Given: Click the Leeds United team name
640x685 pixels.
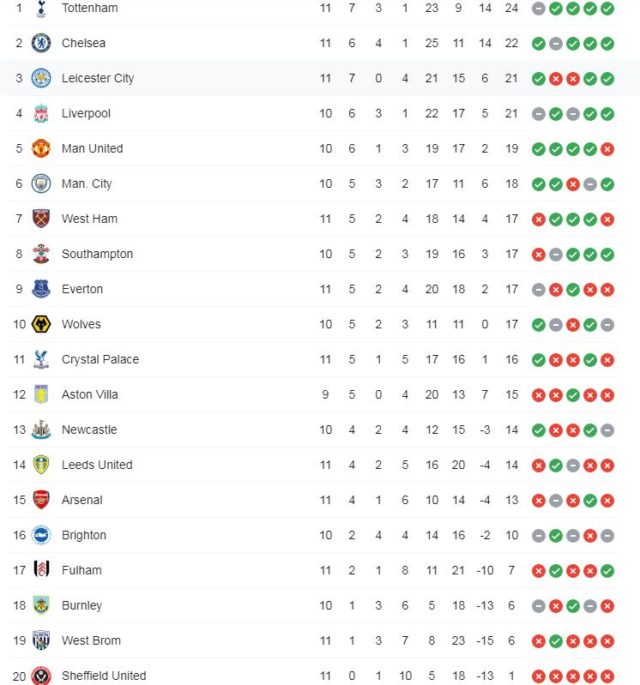Looking at the screenshot, I should coord(97,465).
